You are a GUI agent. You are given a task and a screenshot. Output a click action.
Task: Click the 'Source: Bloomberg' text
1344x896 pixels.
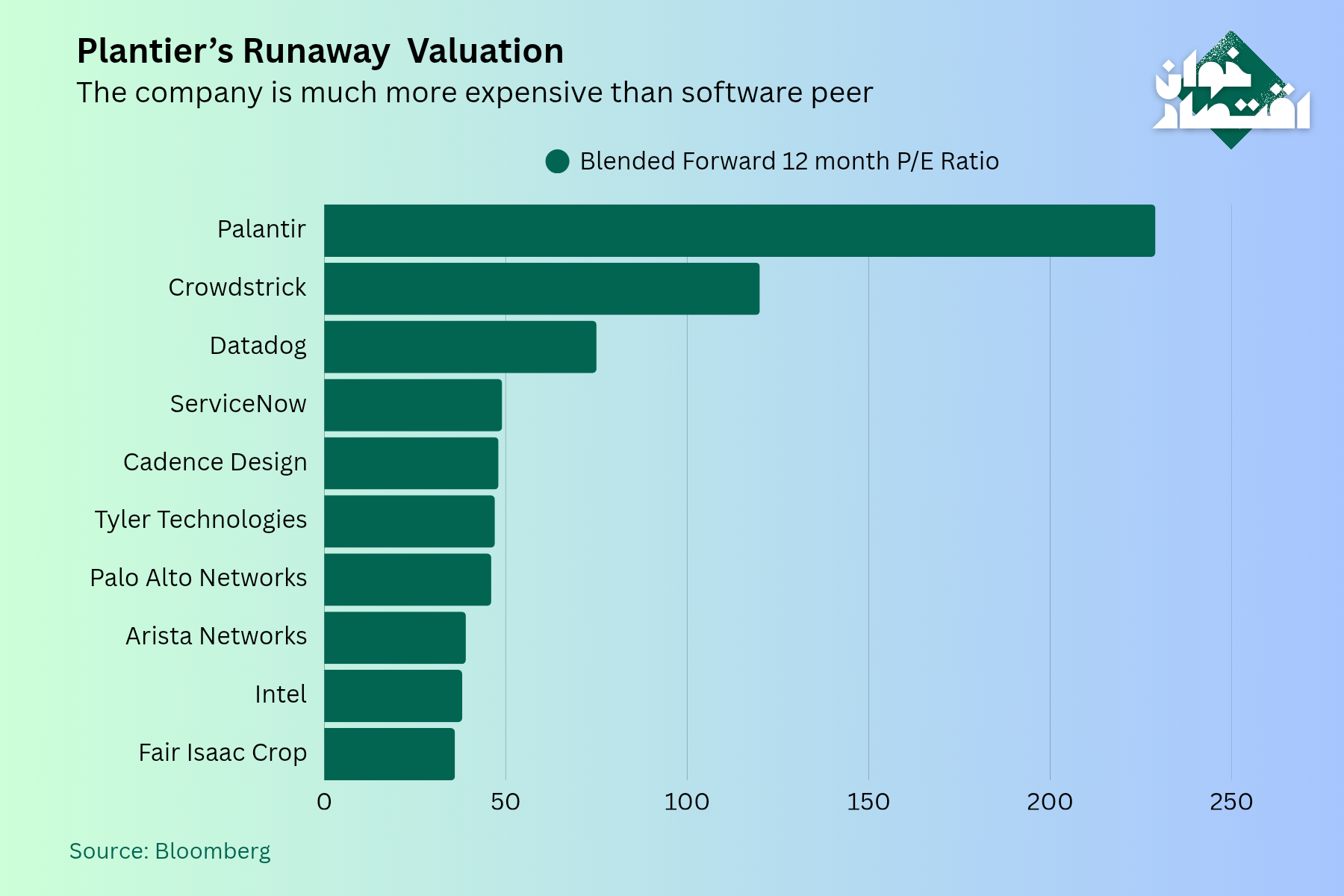click(x=170, y=852)
